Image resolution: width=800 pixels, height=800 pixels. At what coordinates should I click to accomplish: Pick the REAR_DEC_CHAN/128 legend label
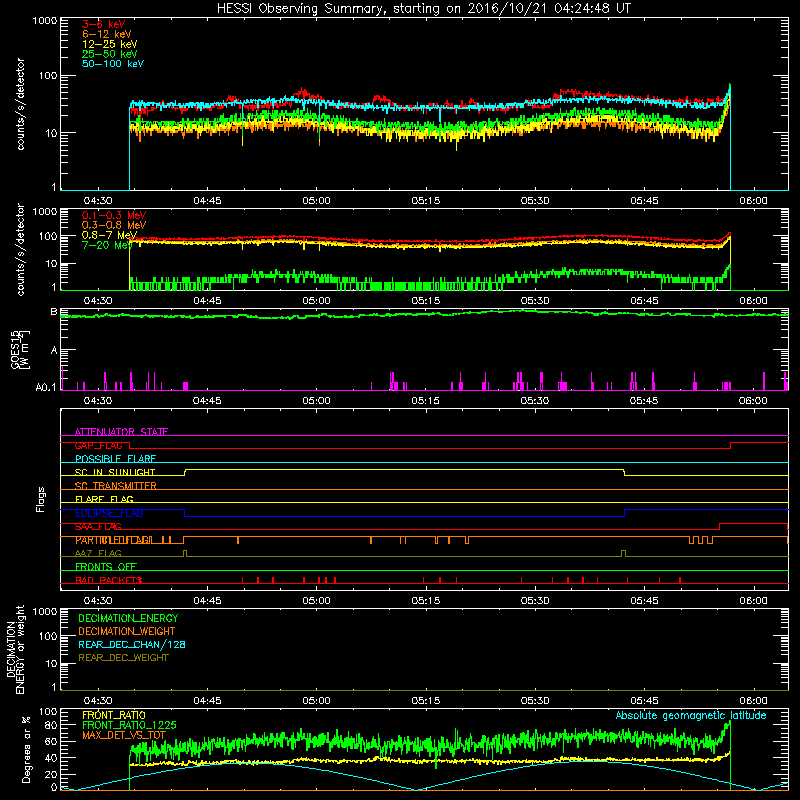(132, 644)
